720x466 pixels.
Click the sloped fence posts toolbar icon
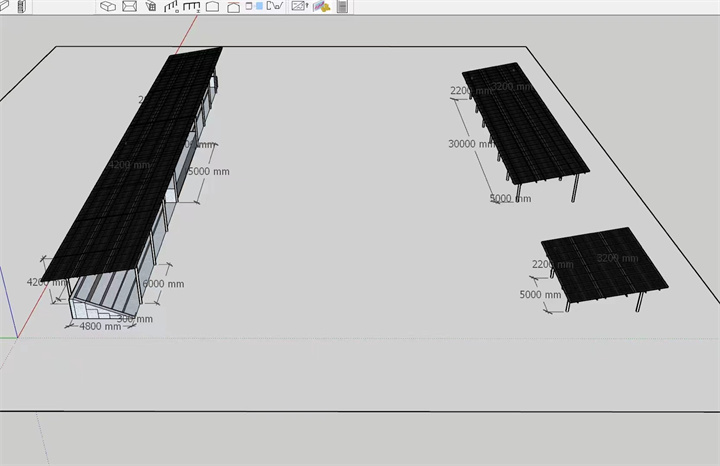tap(171, 6)
